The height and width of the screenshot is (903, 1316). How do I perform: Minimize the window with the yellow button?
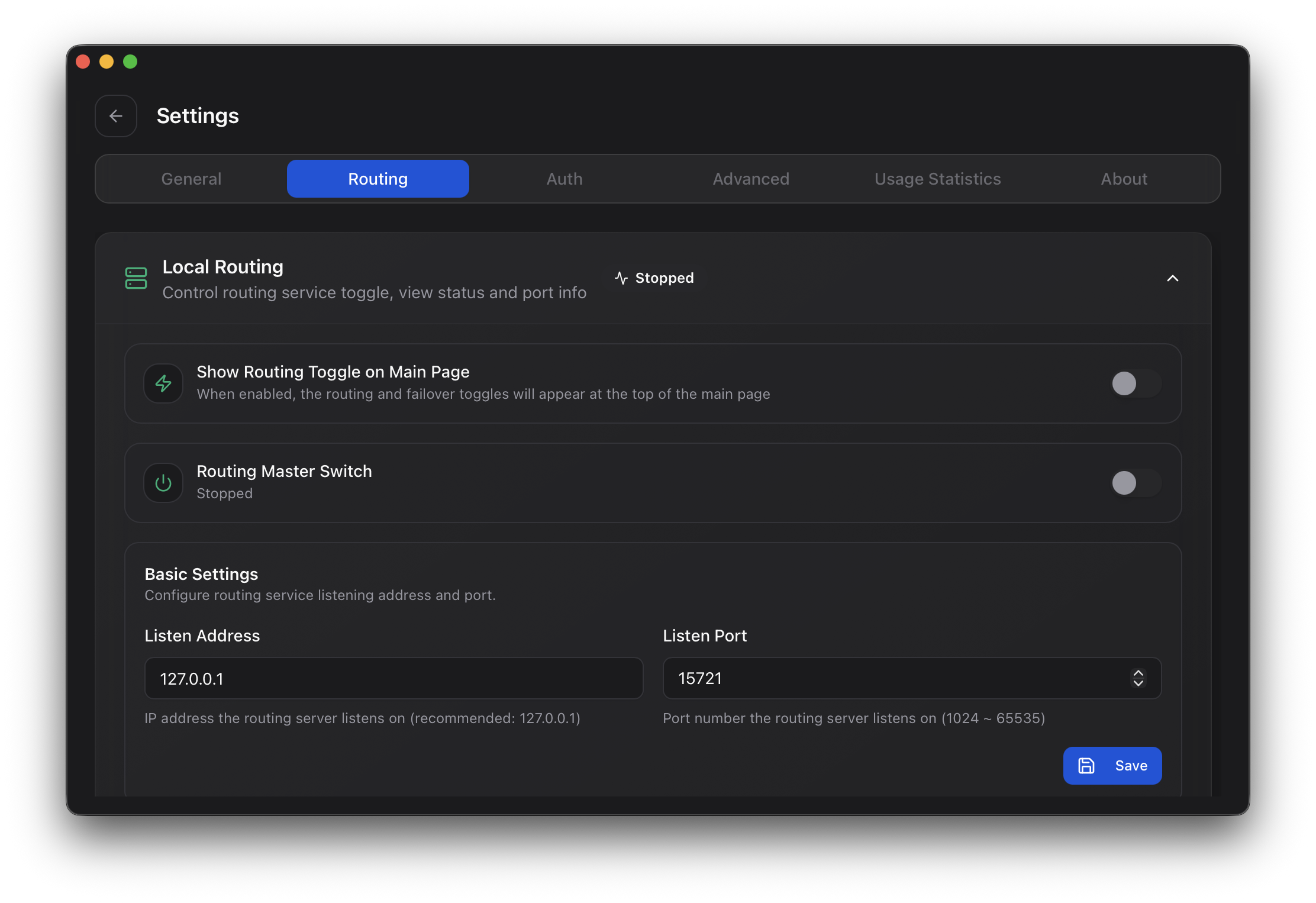pos(107,62)
